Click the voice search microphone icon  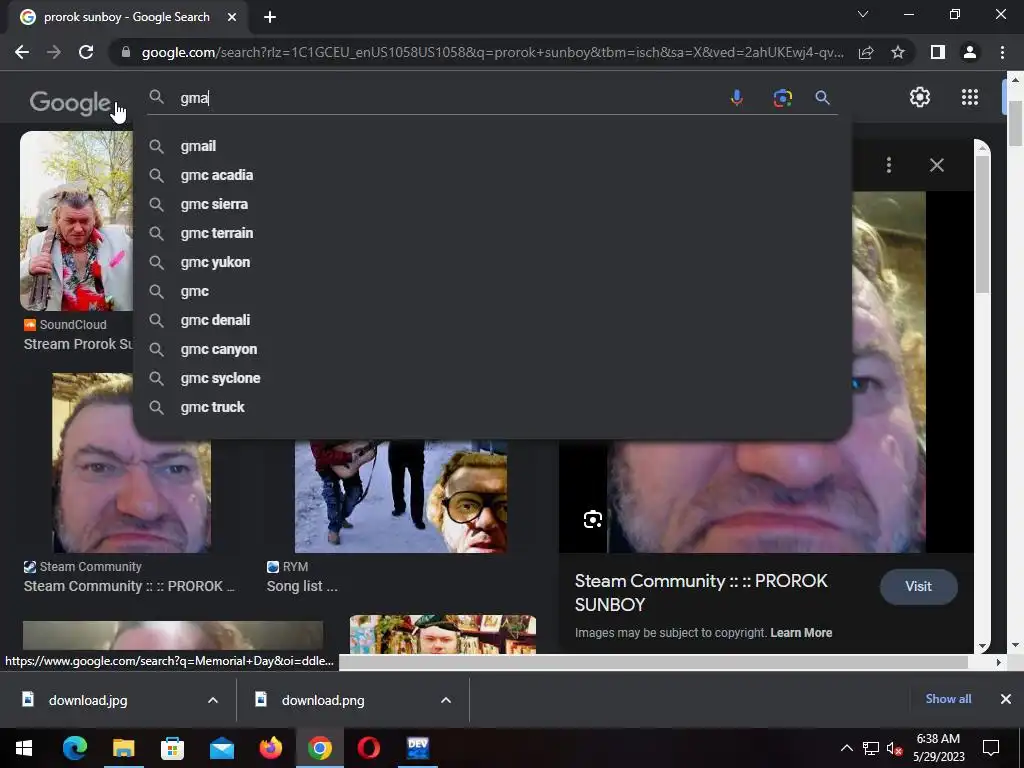click(x=737, y=98)
